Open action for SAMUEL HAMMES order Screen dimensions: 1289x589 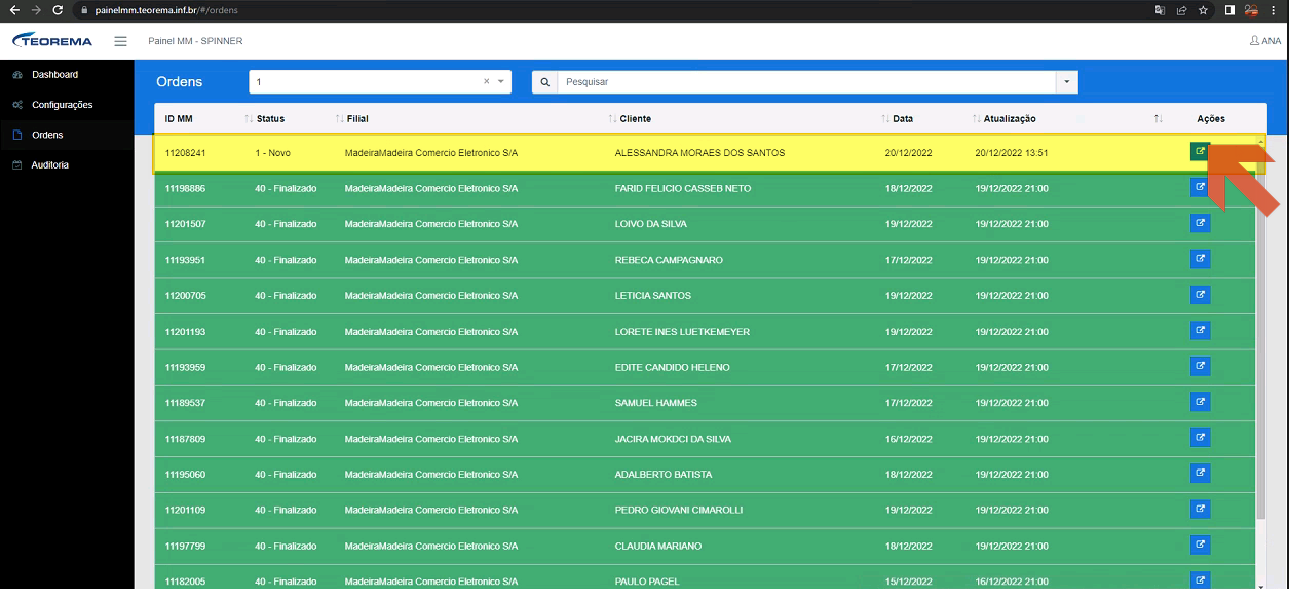point(1200,402)
